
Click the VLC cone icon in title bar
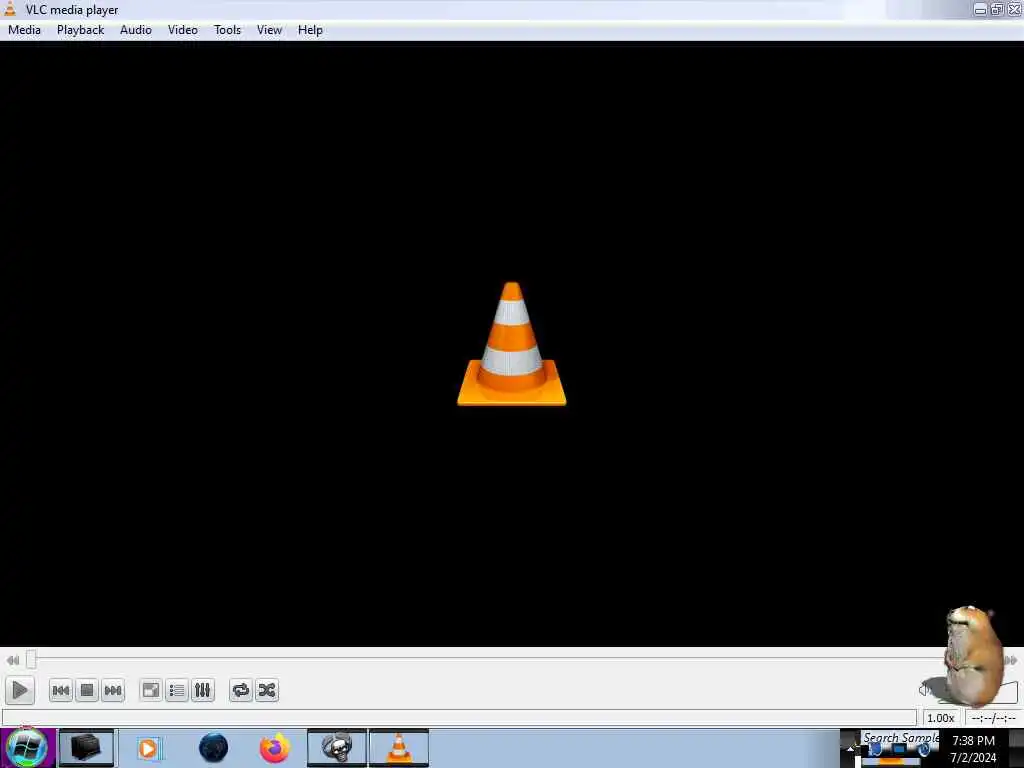coord(10,9)
